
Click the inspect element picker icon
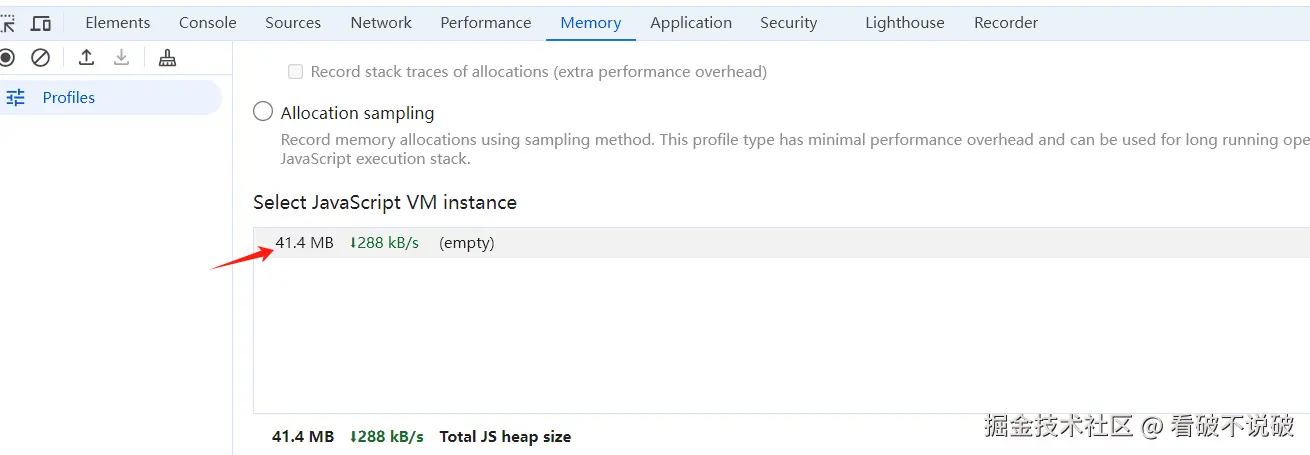[x=7, y=23]
